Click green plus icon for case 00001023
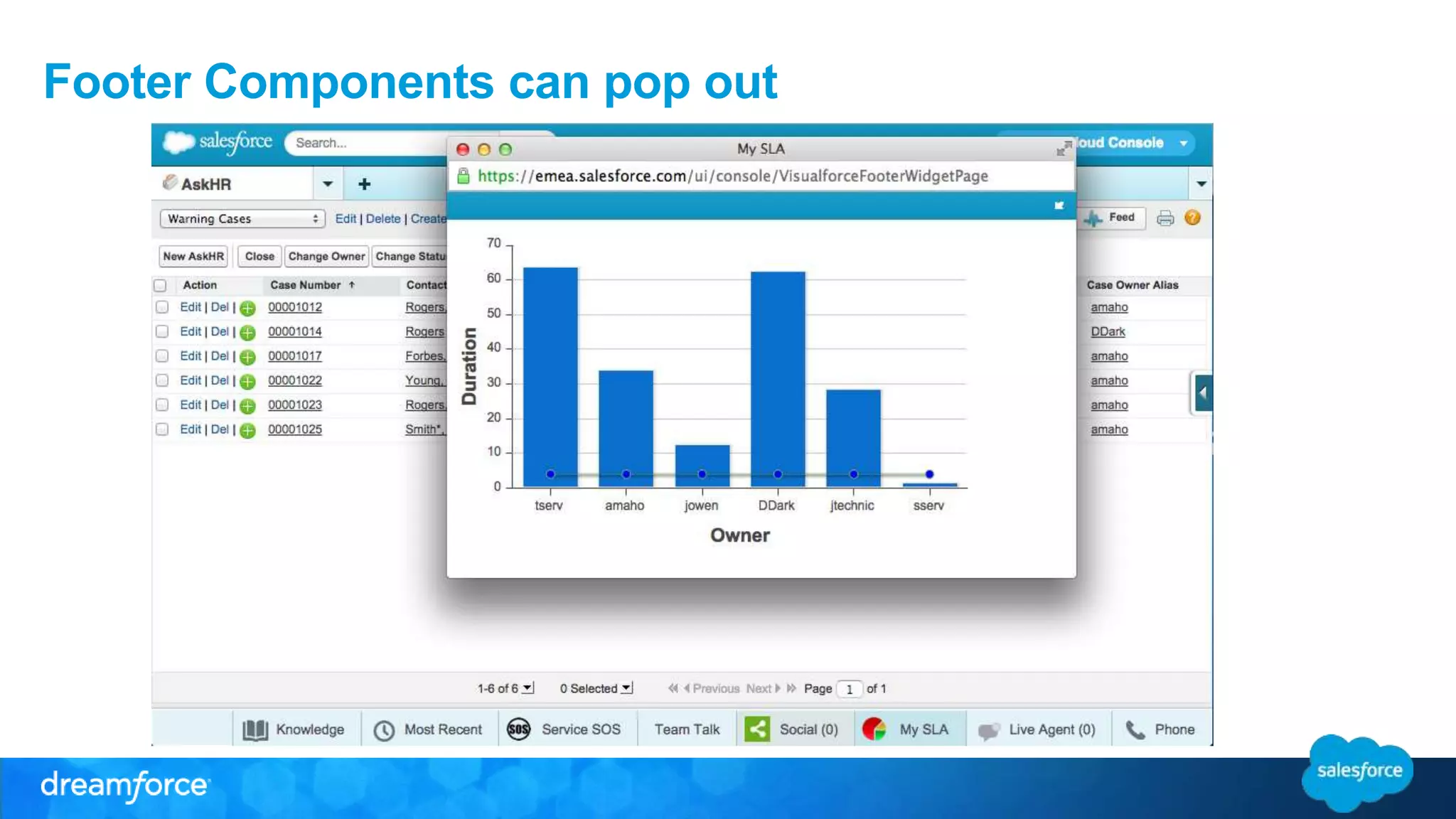 [x=247, y=406]
